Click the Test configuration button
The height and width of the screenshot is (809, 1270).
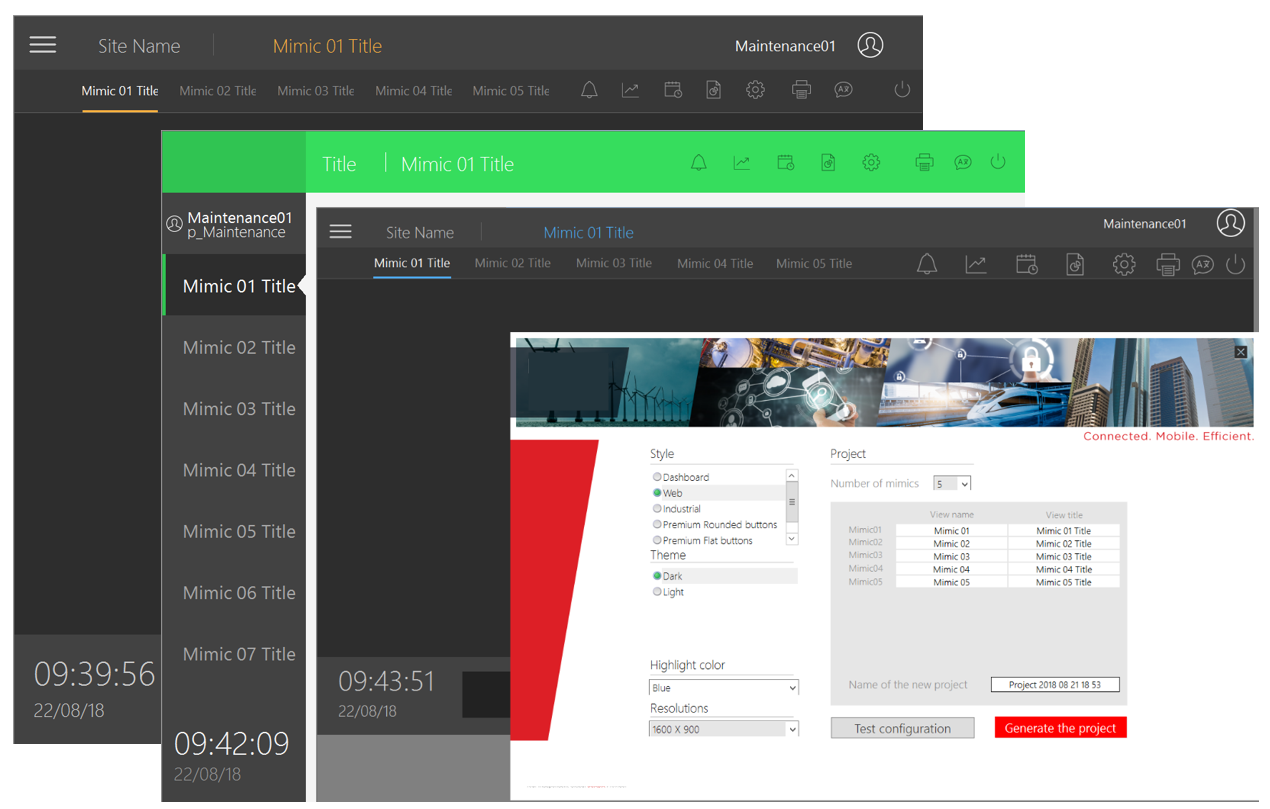point(902,729)
